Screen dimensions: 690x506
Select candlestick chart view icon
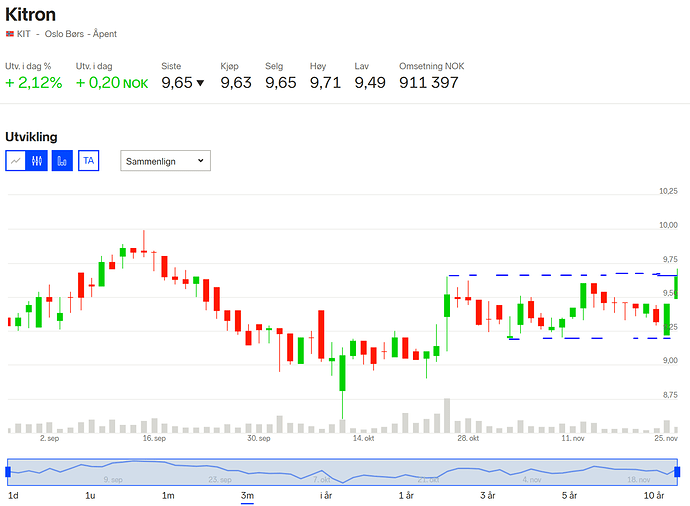tap(37, 161)
